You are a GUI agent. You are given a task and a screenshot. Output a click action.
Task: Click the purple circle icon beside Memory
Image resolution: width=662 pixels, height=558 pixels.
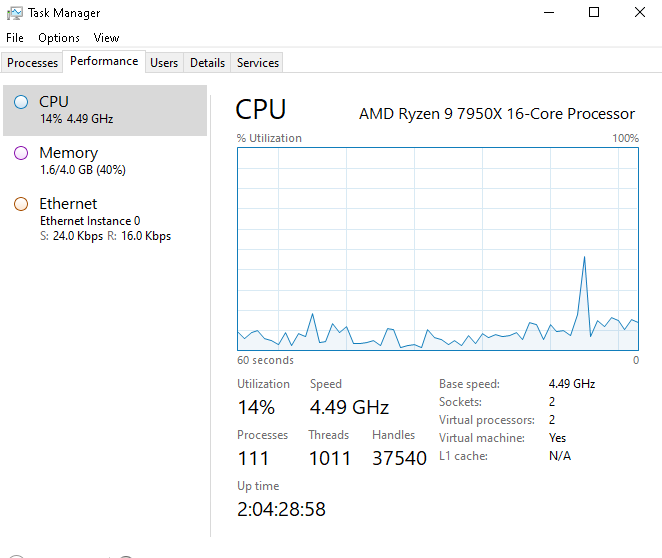click(x=21, y=153)
